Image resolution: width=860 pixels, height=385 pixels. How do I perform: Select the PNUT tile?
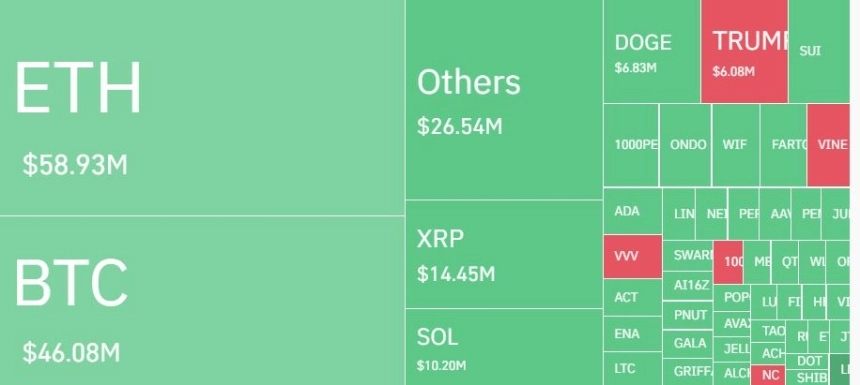point(688,315)
